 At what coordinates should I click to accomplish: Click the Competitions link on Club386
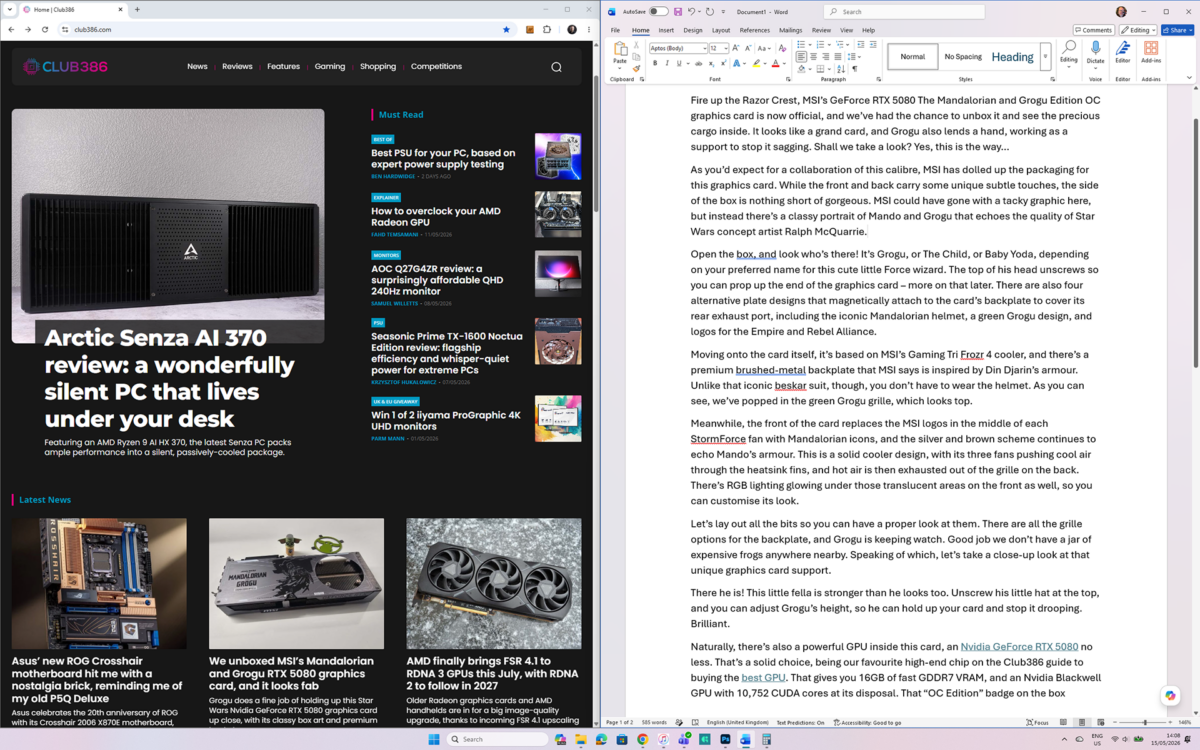[x=436, y=66]
